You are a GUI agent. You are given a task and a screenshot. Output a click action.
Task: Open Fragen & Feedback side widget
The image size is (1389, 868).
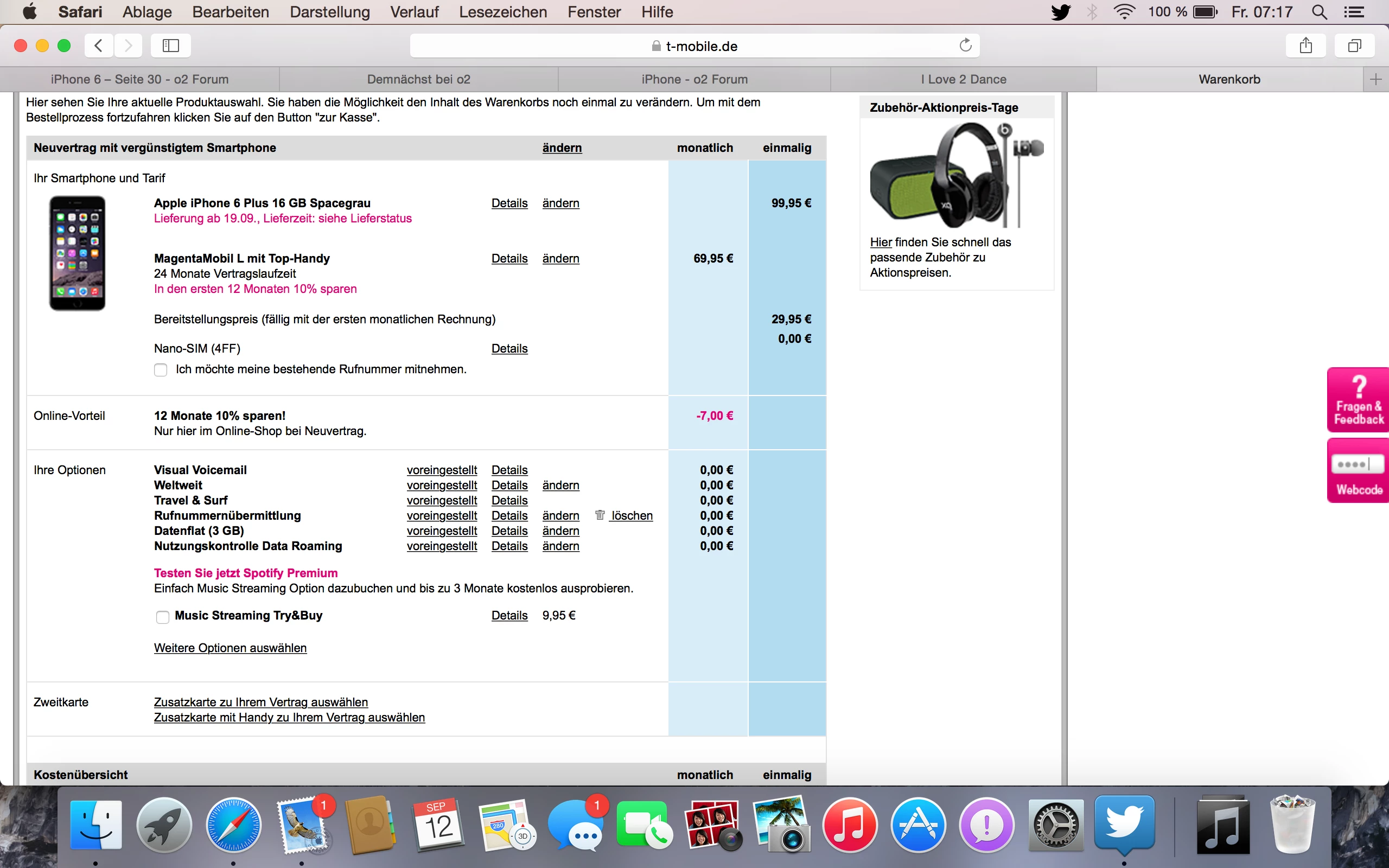(x=1358, y=400)
